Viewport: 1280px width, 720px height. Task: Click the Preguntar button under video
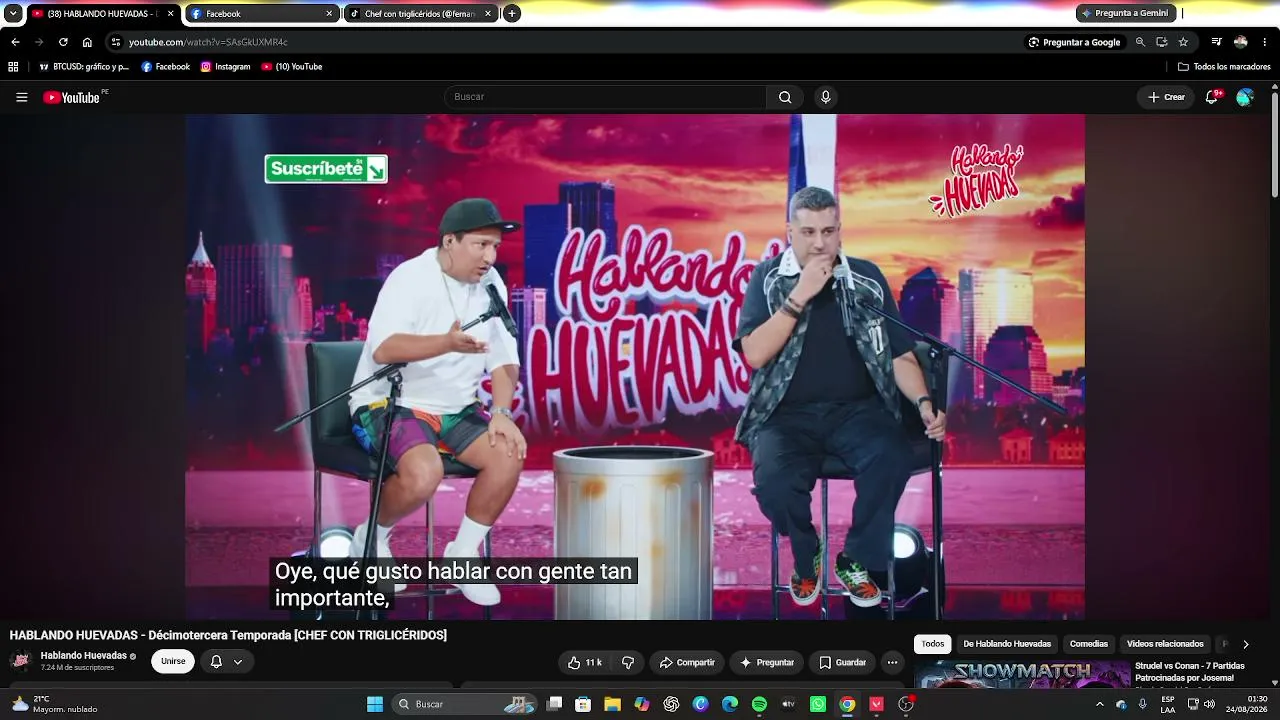pyautogui.click(x=767, y=662)
